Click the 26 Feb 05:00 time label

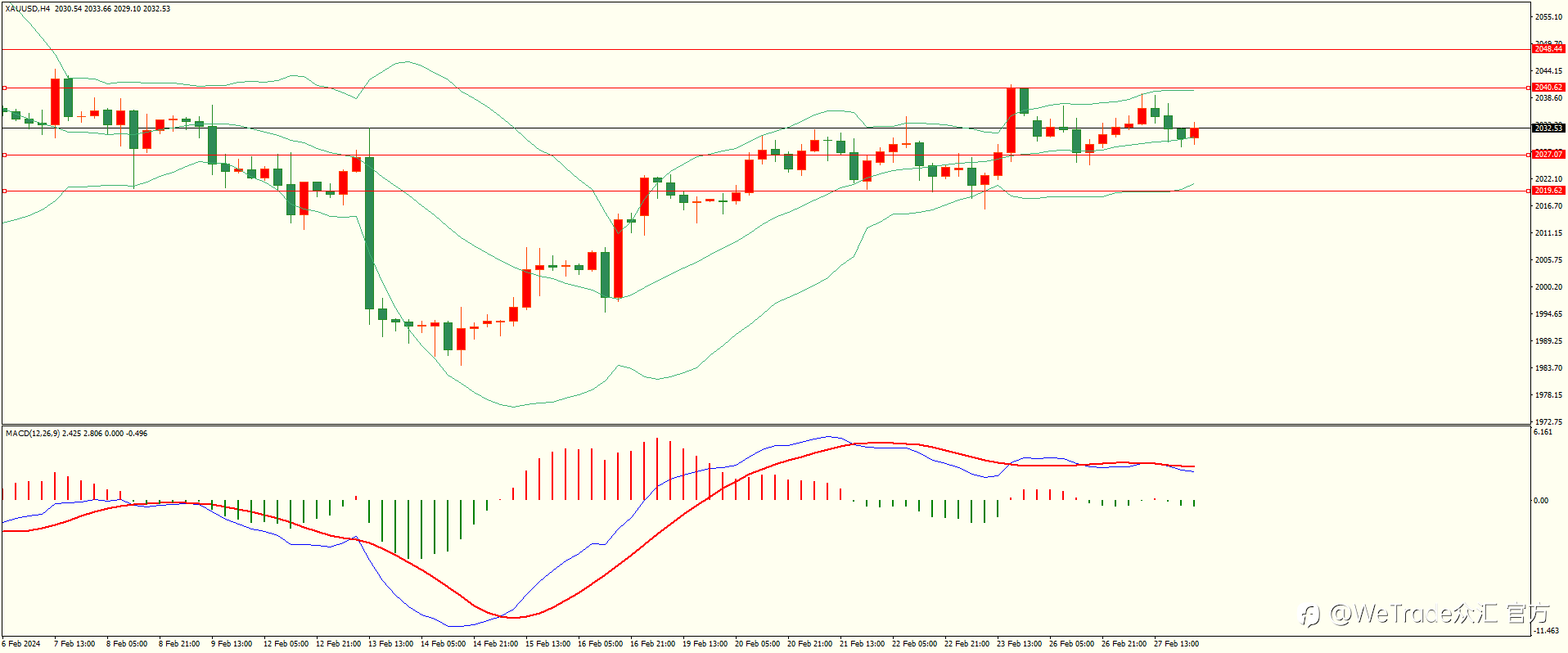pos(1071,644)
